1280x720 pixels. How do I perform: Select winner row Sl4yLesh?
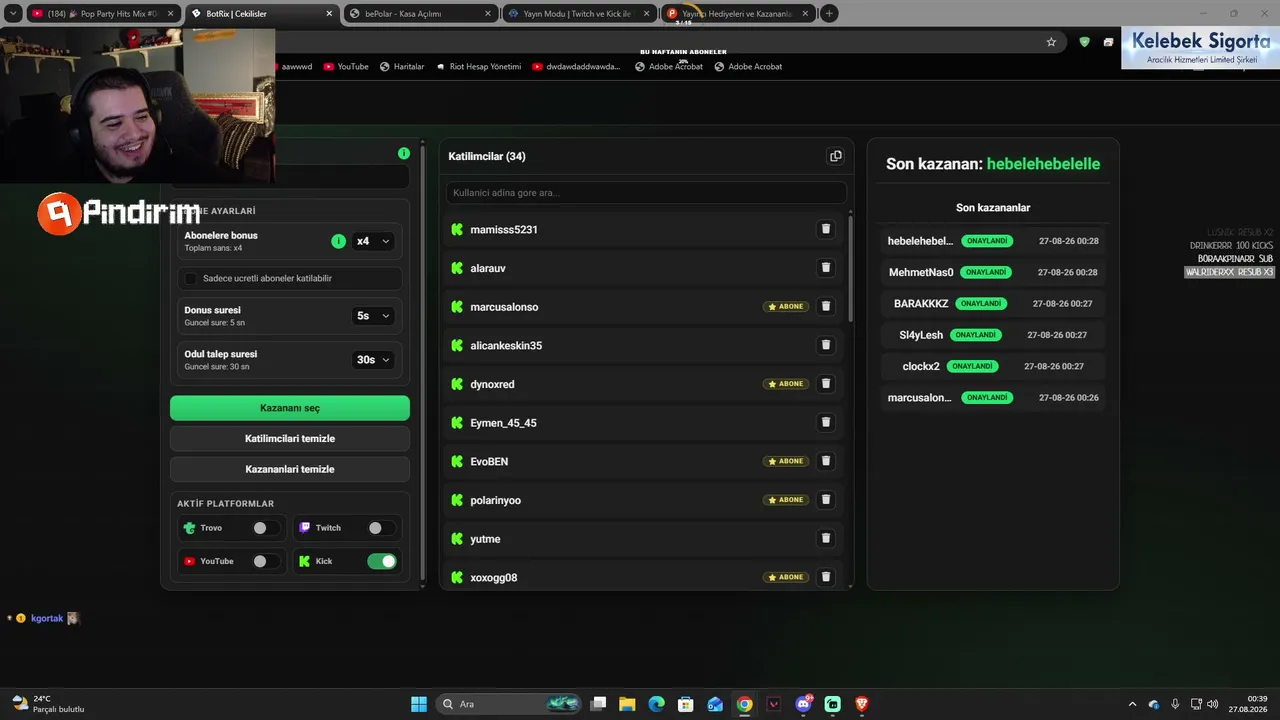993,335
